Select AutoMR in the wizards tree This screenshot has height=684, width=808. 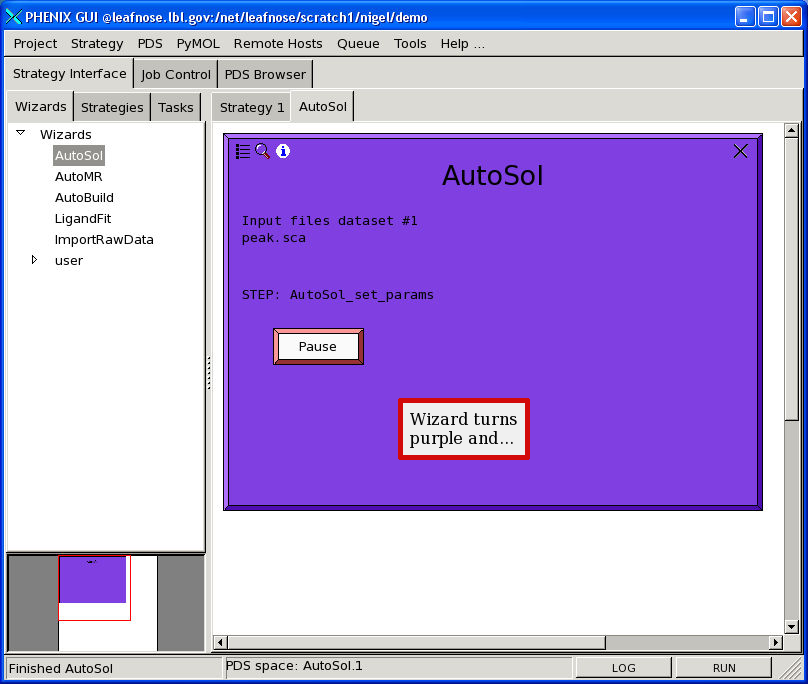[x=78, y=177]
